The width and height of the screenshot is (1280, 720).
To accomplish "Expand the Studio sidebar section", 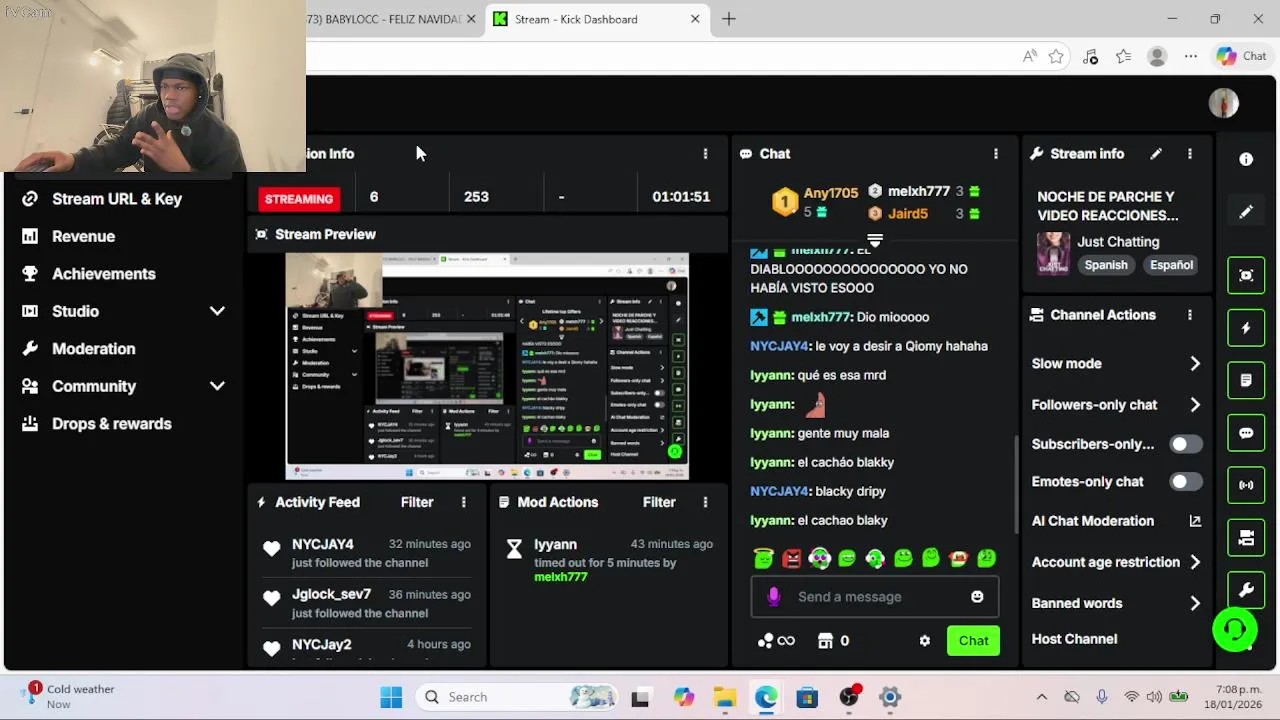I will [217, 311].
